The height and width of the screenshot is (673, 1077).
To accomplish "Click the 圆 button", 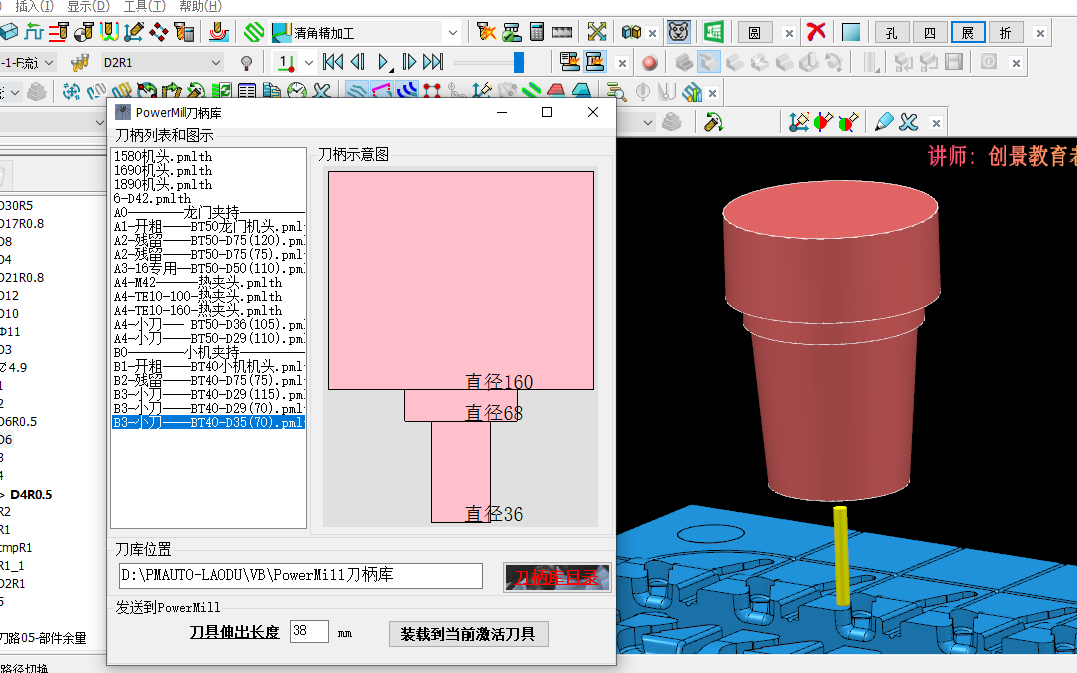I will point(755,33).
